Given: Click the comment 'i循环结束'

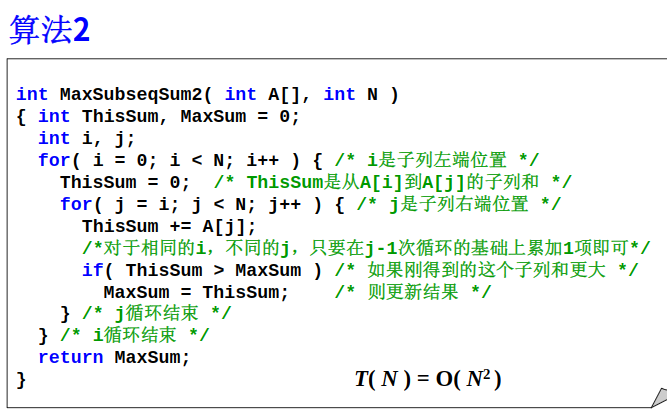Looking at the screenshot, I should [x=134, y=336].
